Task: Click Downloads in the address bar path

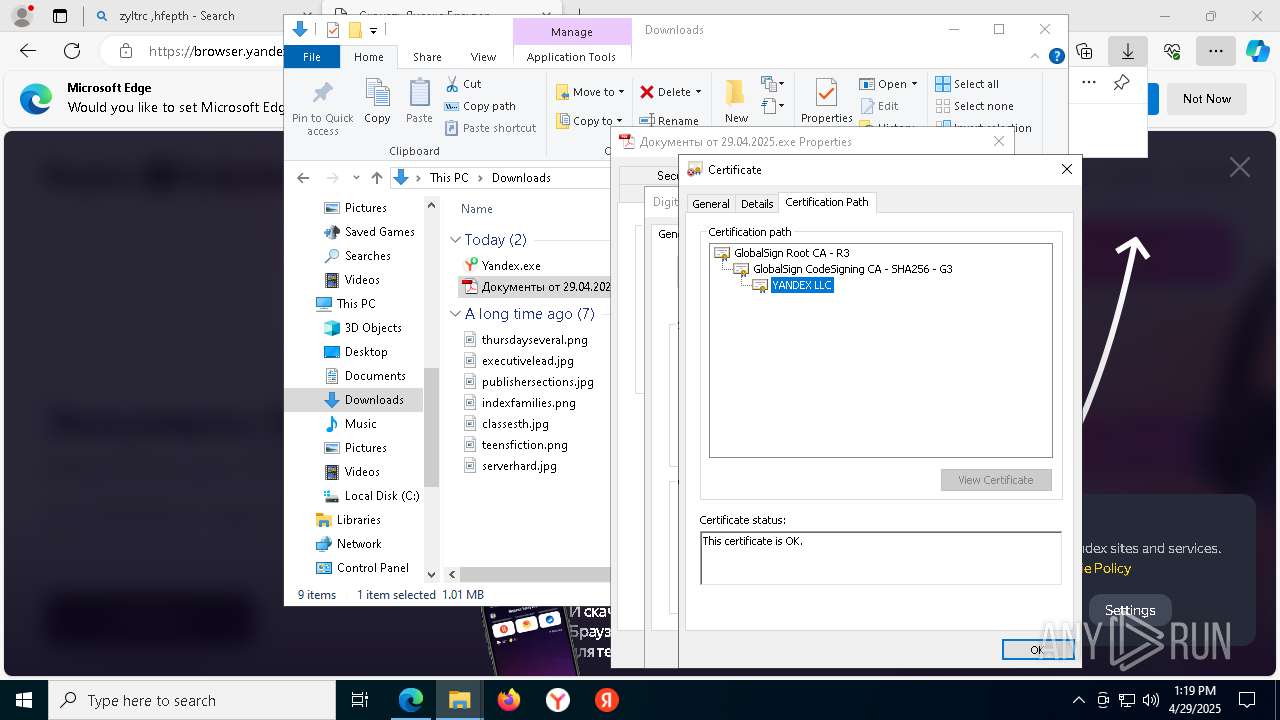Action: pyautogui.click(x=521, y=178)
